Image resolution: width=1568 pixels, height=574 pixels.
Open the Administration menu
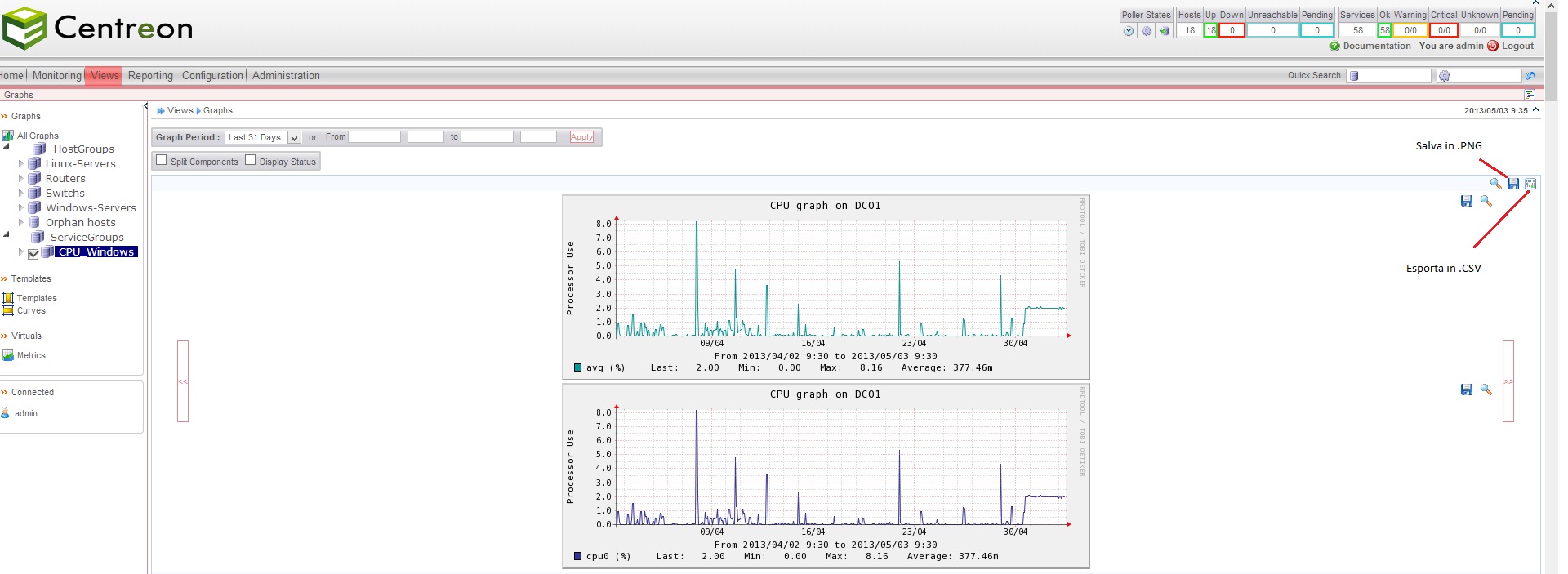[286, 75]
